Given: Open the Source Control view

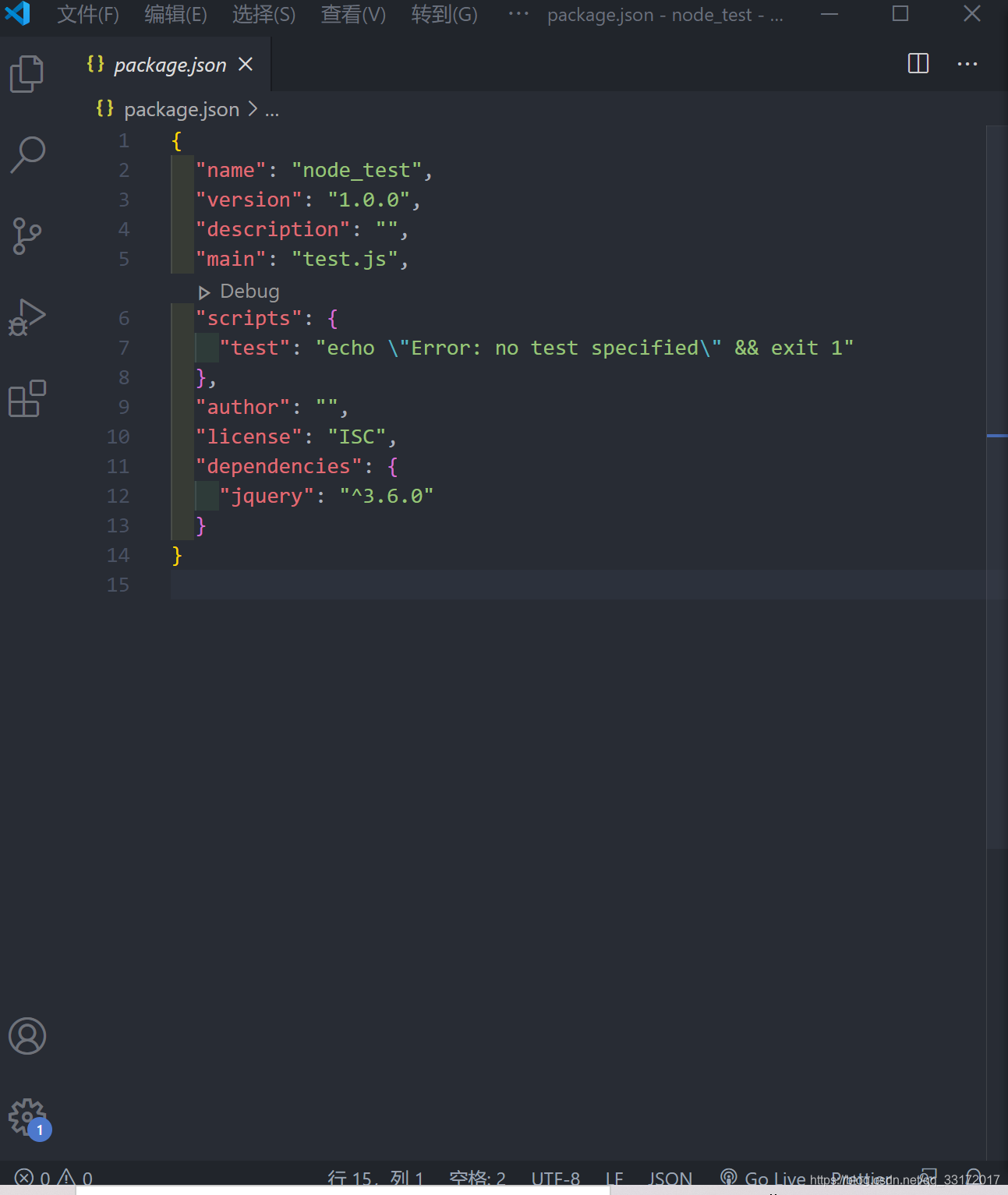Looking at the screenshot, I should 27,235.
